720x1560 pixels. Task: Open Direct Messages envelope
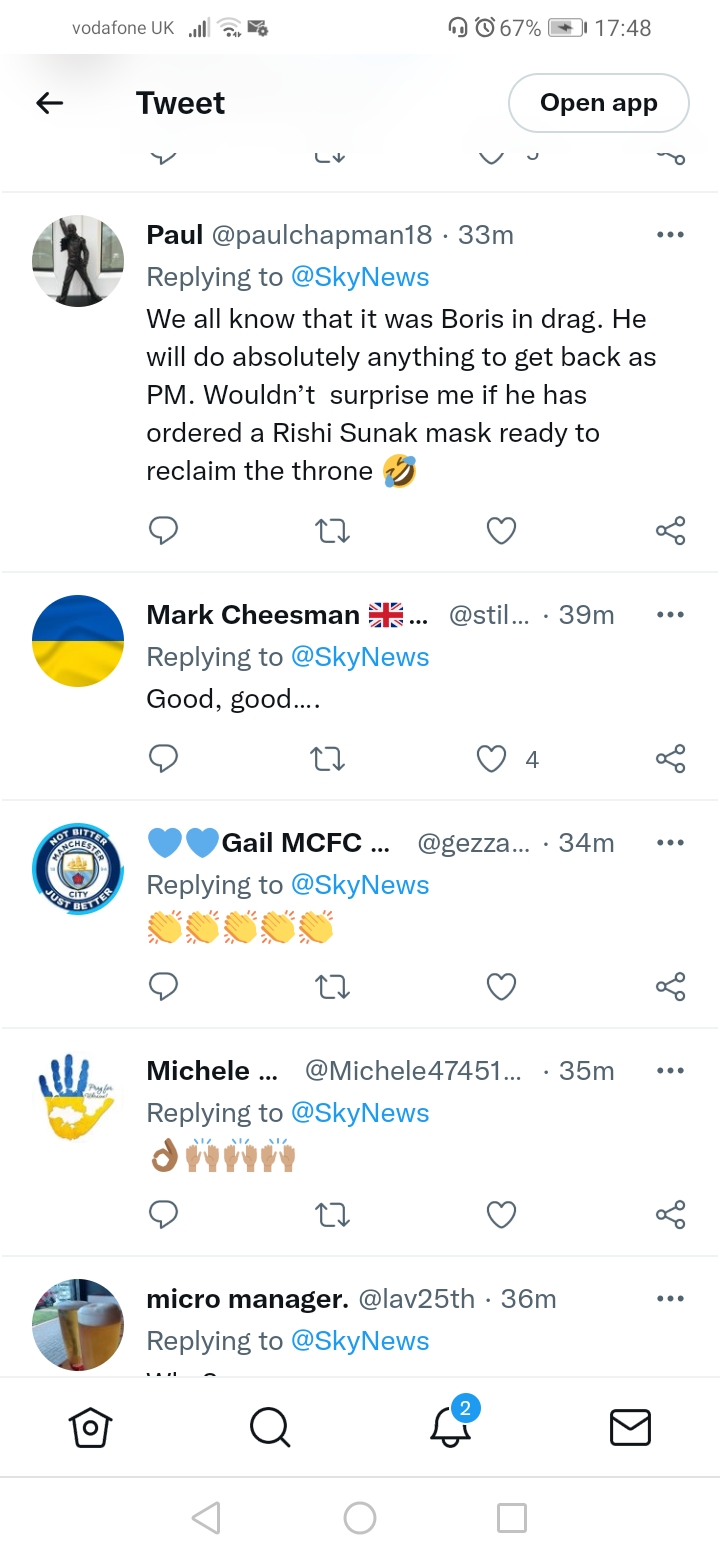[630, 1427]
